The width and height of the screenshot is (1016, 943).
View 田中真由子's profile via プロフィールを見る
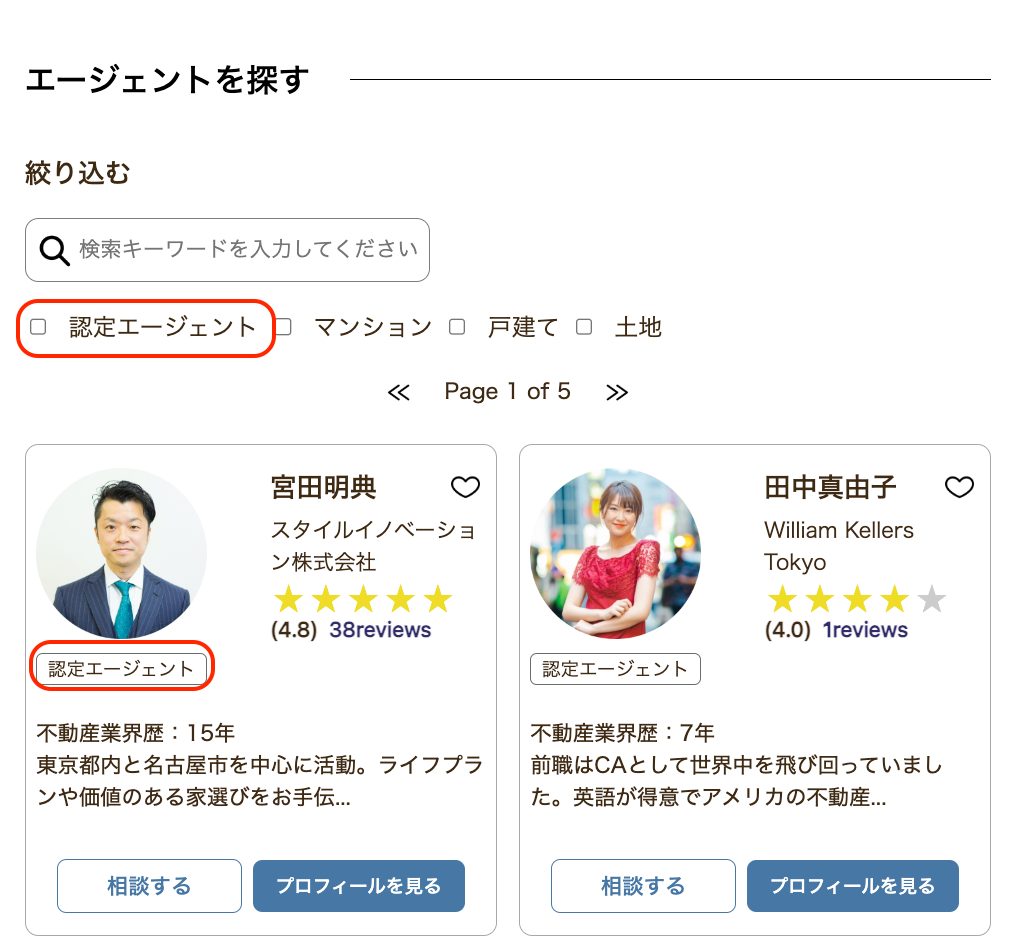click(x=852, y=886)
